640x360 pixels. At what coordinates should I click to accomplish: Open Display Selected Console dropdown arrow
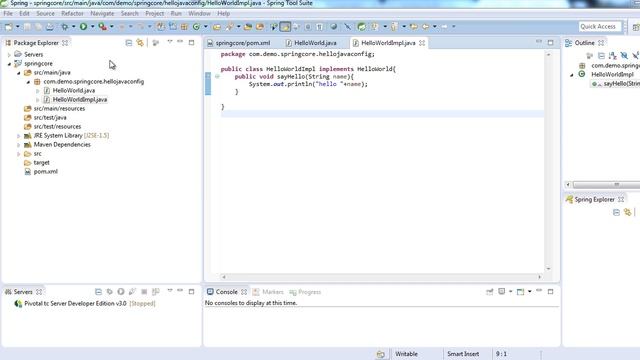[511, 291]
